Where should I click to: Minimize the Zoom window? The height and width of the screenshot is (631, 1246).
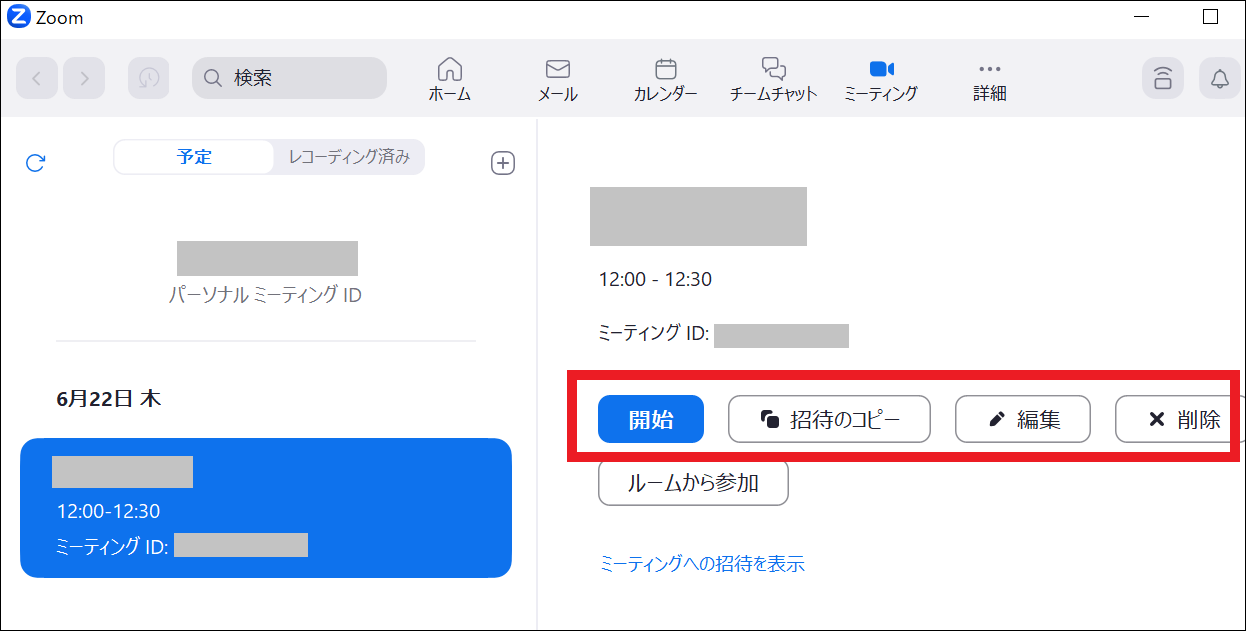point(1142,17)
